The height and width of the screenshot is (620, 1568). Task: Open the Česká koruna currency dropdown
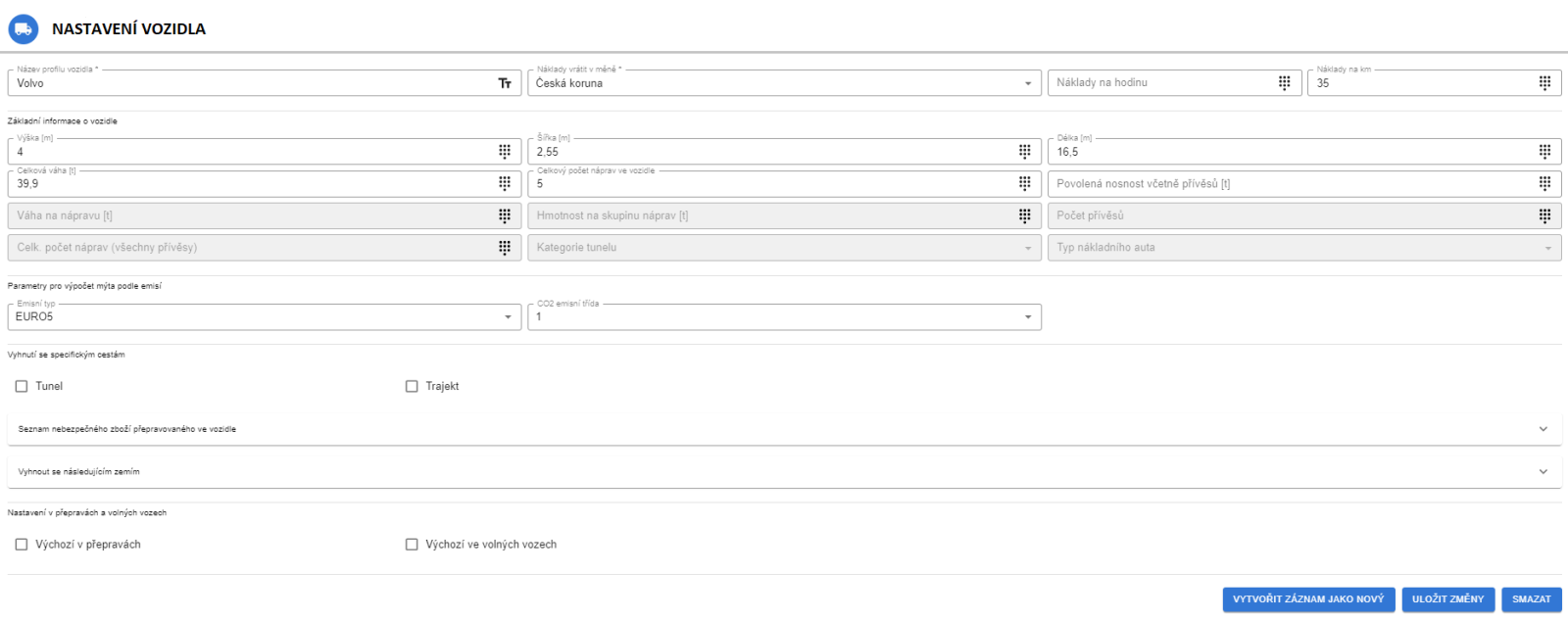pyautogui.click(x=784, y=83)
